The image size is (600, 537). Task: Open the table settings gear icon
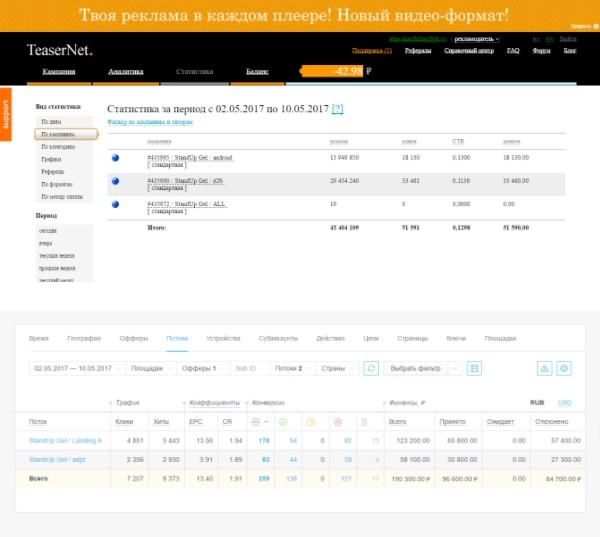[564, 368]
